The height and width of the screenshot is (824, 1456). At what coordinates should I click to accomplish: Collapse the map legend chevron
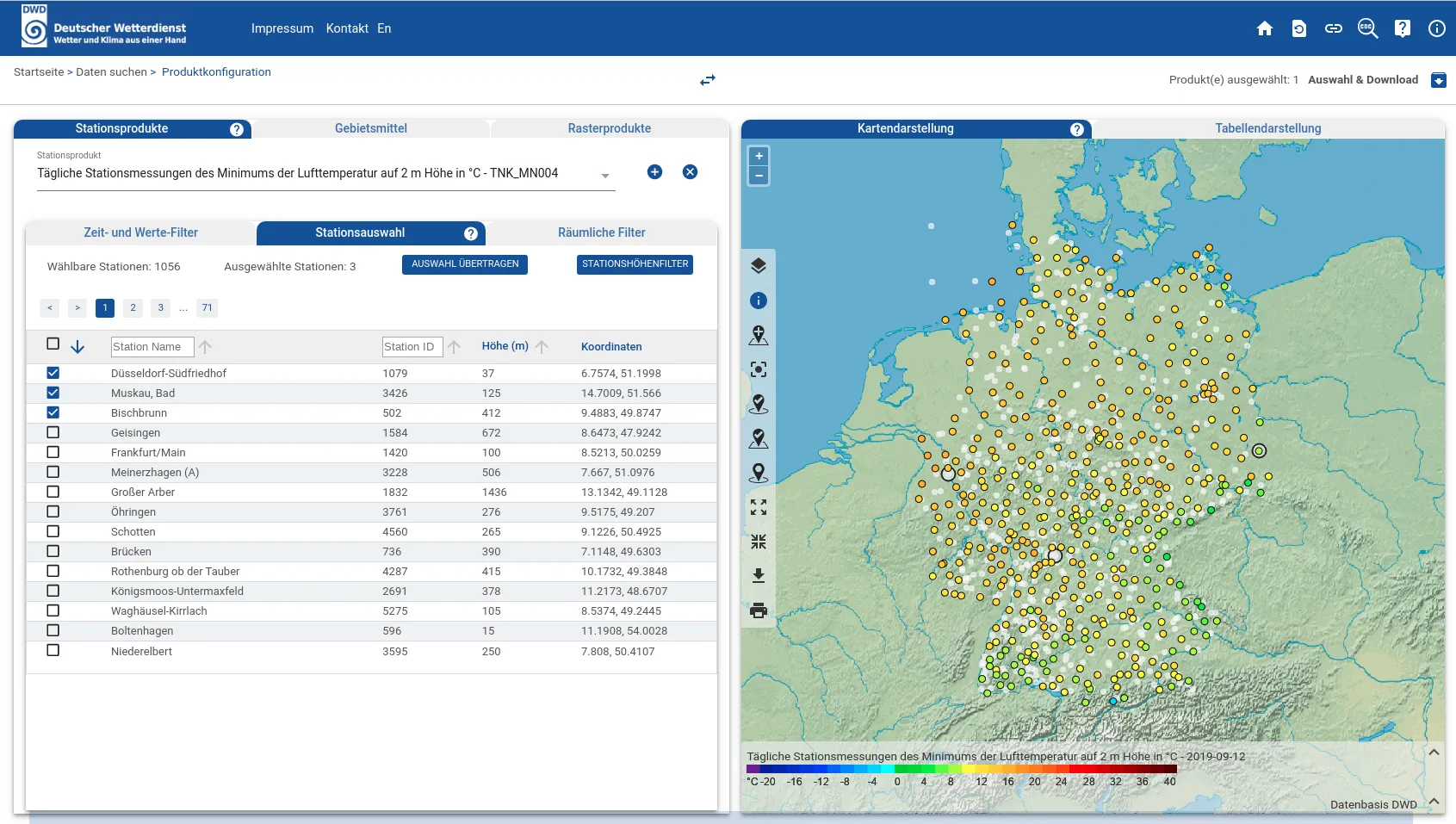[x=1434, y=753]
